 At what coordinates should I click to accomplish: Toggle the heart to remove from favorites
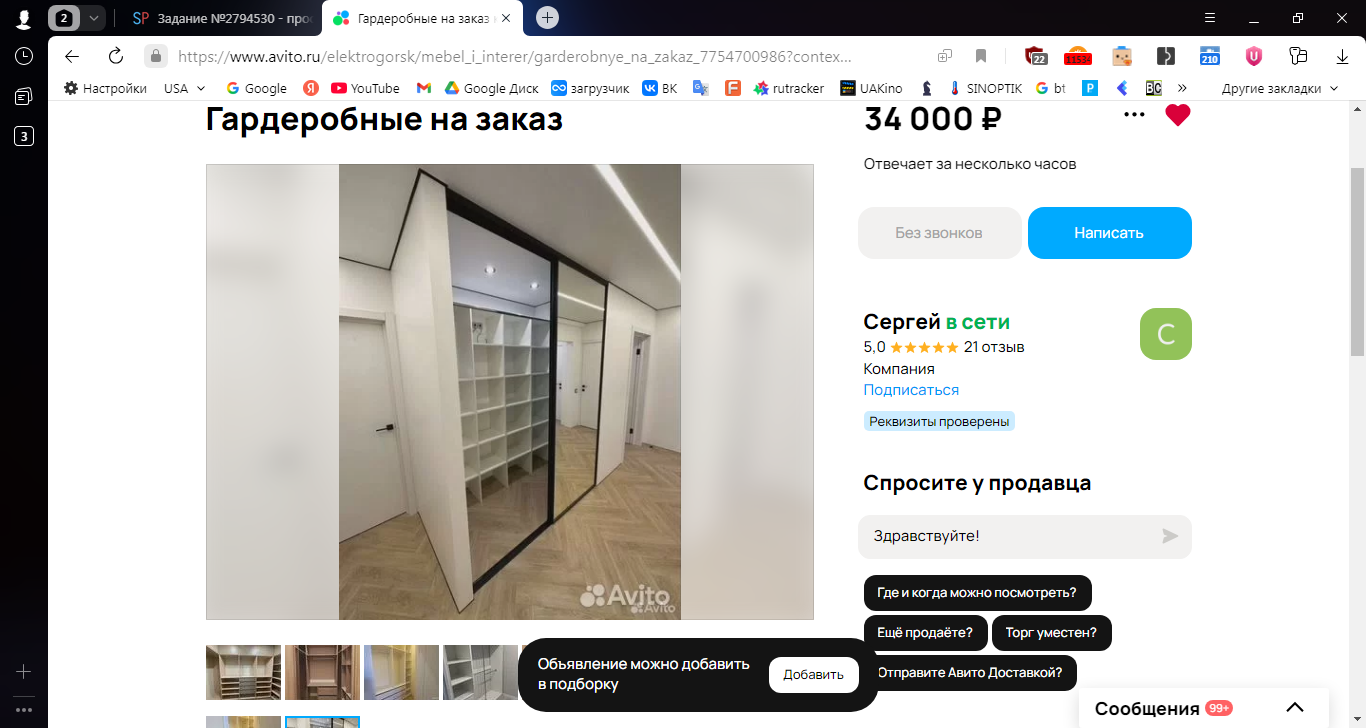pos(1178,115)
